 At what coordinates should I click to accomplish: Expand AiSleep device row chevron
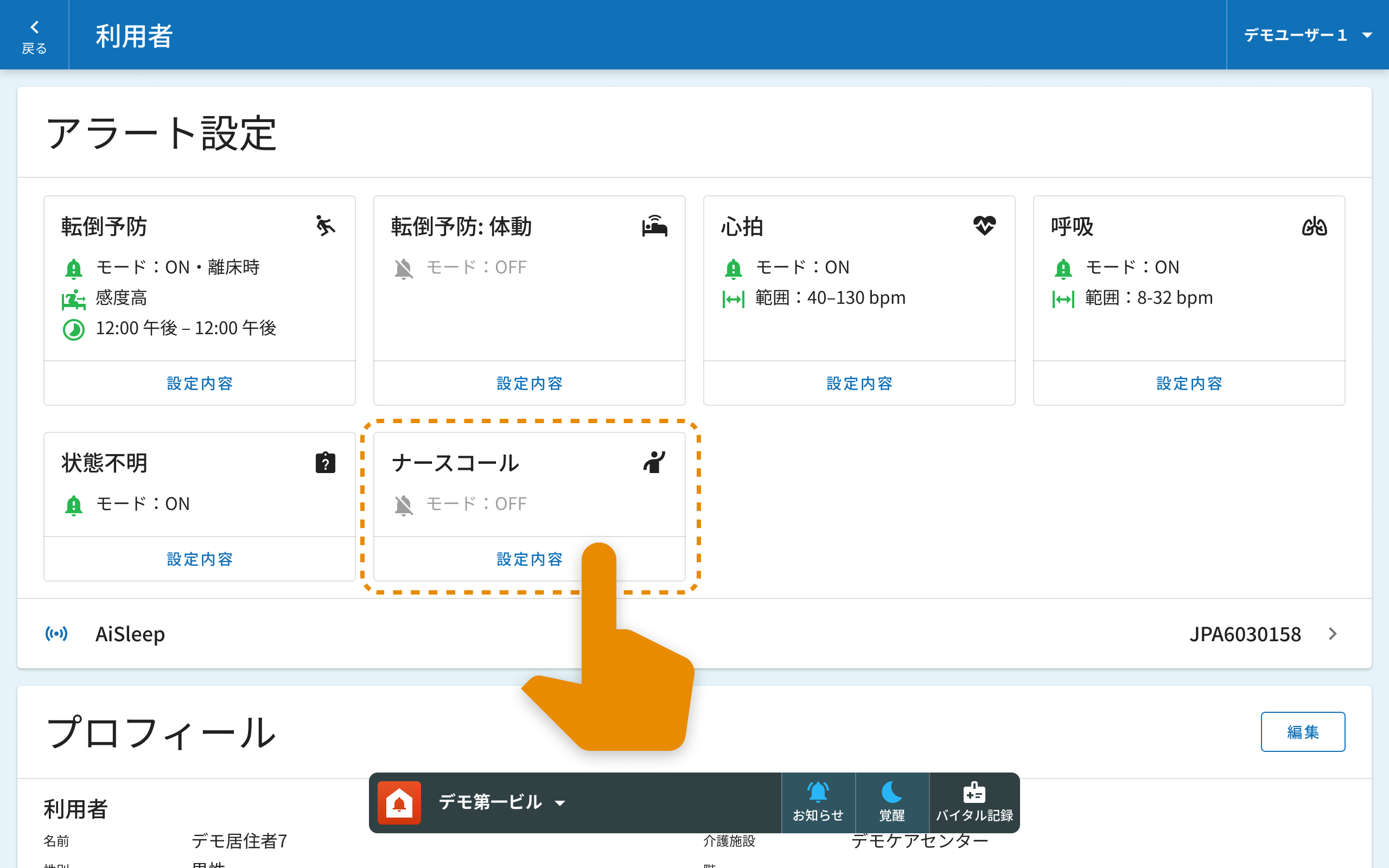1333,634
